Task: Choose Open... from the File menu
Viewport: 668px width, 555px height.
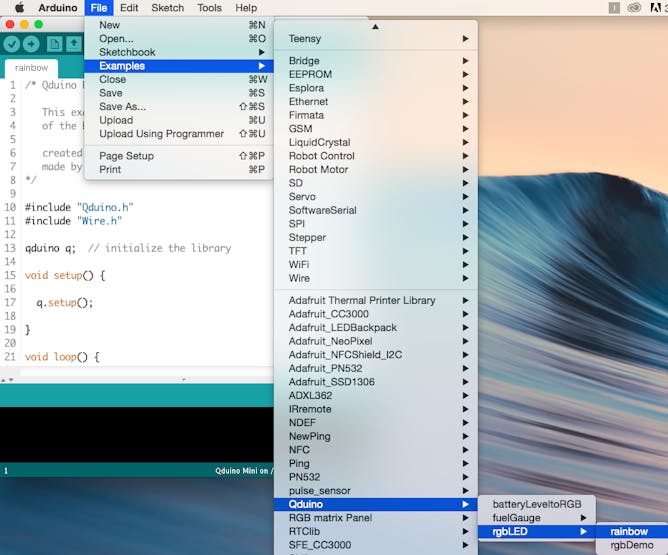Action: (179, 39)
